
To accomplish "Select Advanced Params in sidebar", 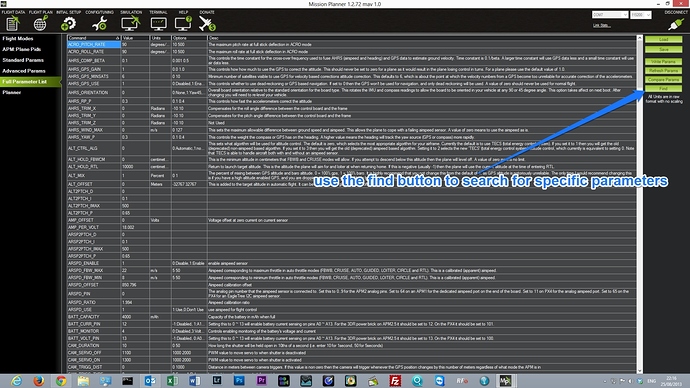I will pos(24,71).
